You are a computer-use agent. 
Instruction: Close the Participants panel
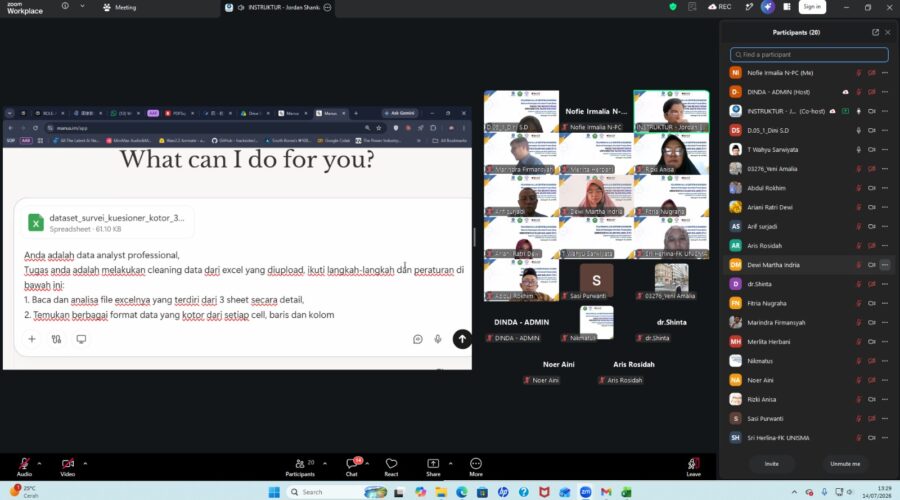point(888,33)
